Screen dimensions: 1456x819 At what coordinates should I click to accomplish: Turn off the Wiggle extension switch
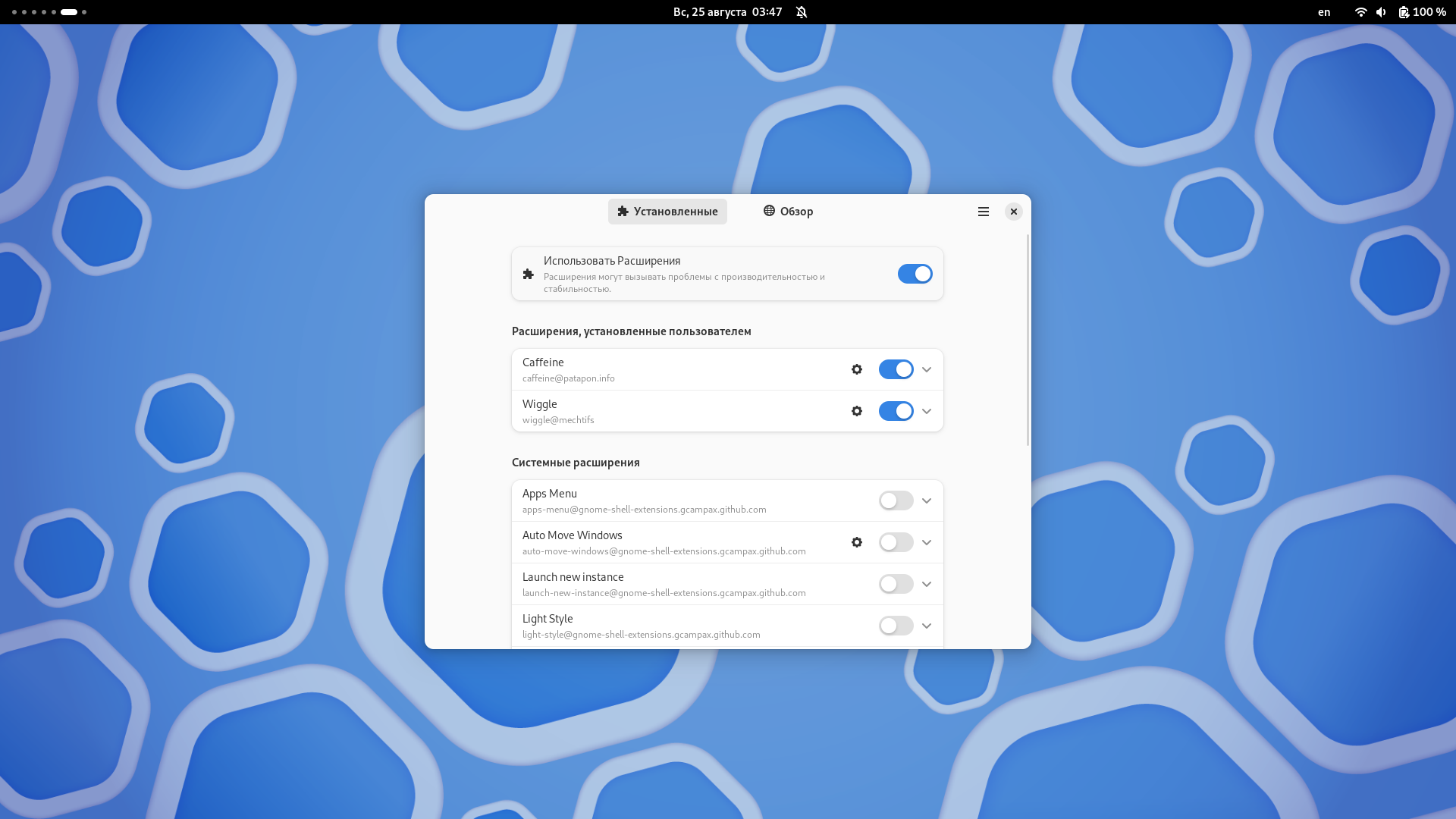(896, 411)
